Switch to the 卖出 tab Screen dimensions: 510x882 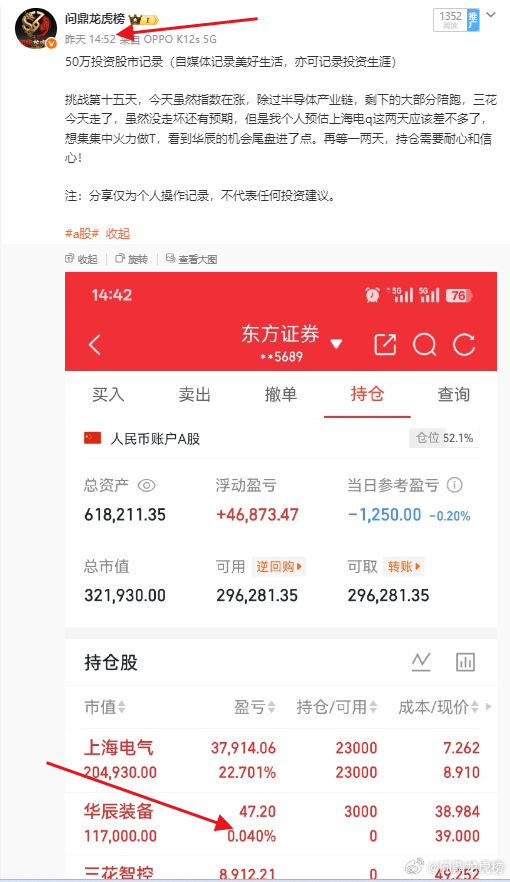(x=195, y=394)
